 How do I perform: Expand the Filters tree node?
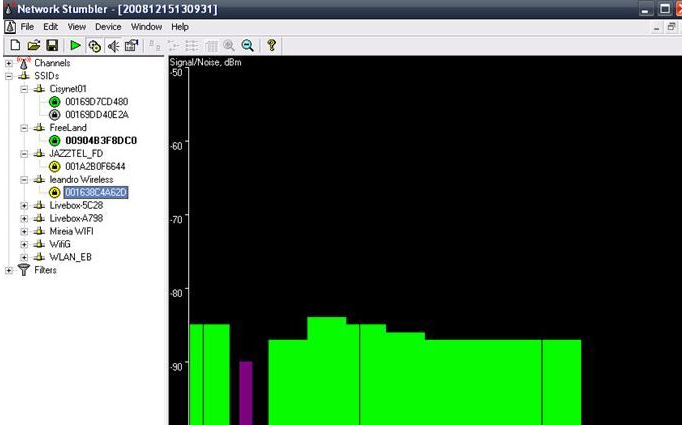click(x=9, y=270)
